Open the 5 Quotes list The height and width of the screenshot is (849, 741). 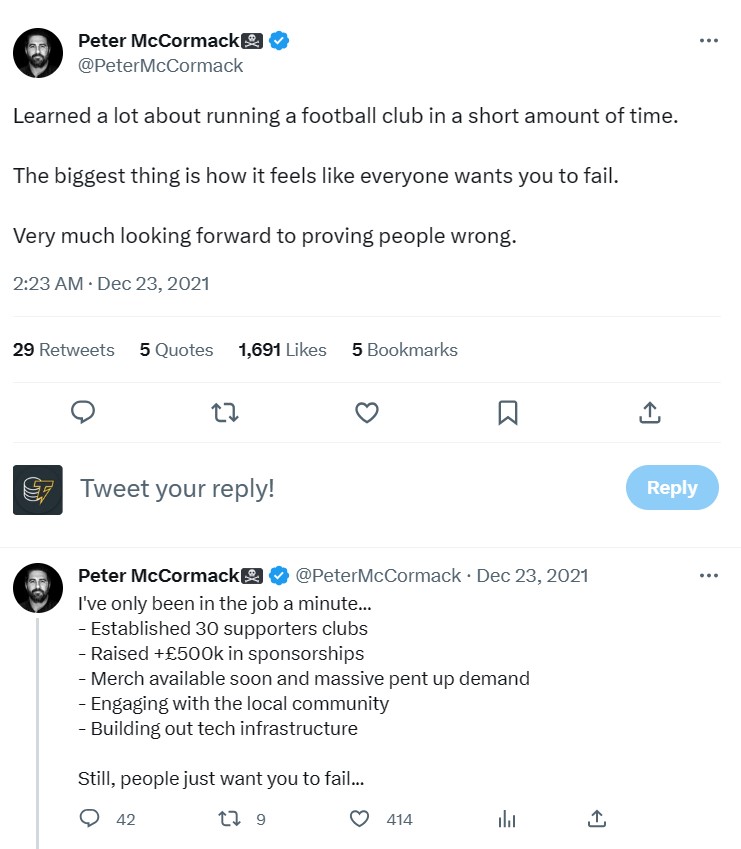pyautogui.click(x=176, y=350)
